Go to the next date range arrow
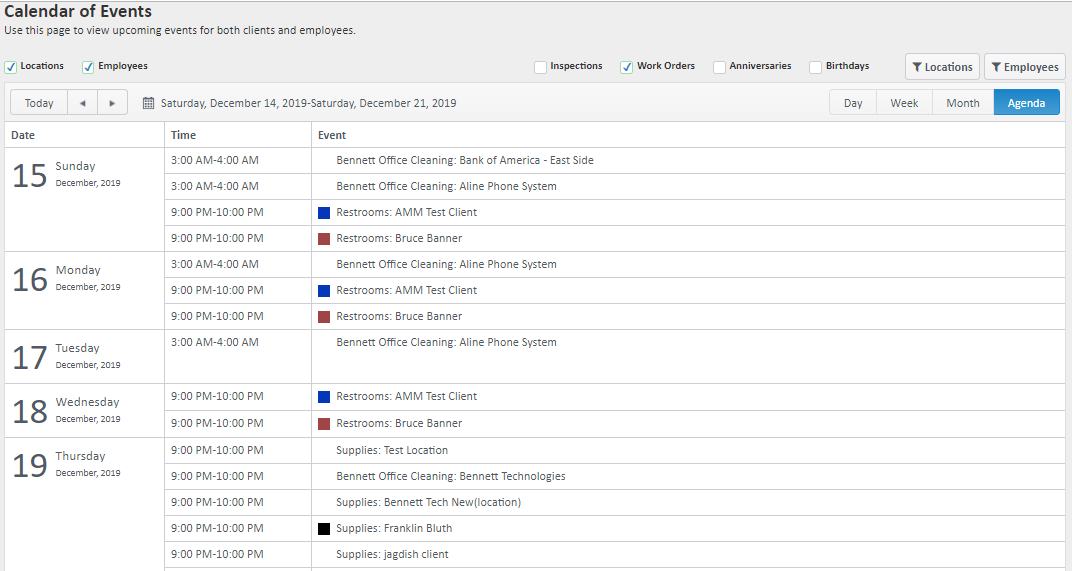 pos(112,103)
